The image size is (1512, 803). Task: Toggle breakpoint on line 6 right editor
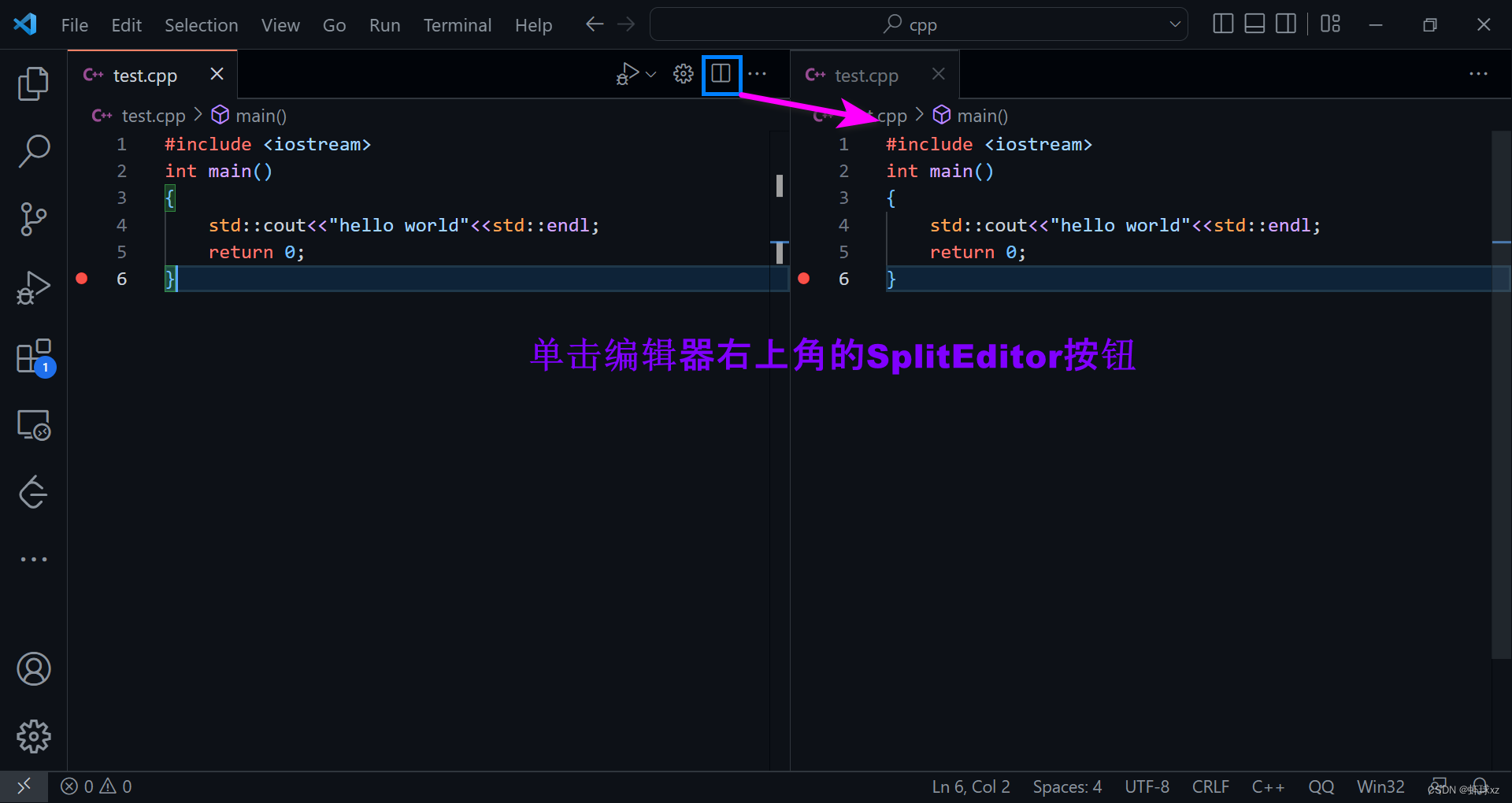tap(803, 279)
